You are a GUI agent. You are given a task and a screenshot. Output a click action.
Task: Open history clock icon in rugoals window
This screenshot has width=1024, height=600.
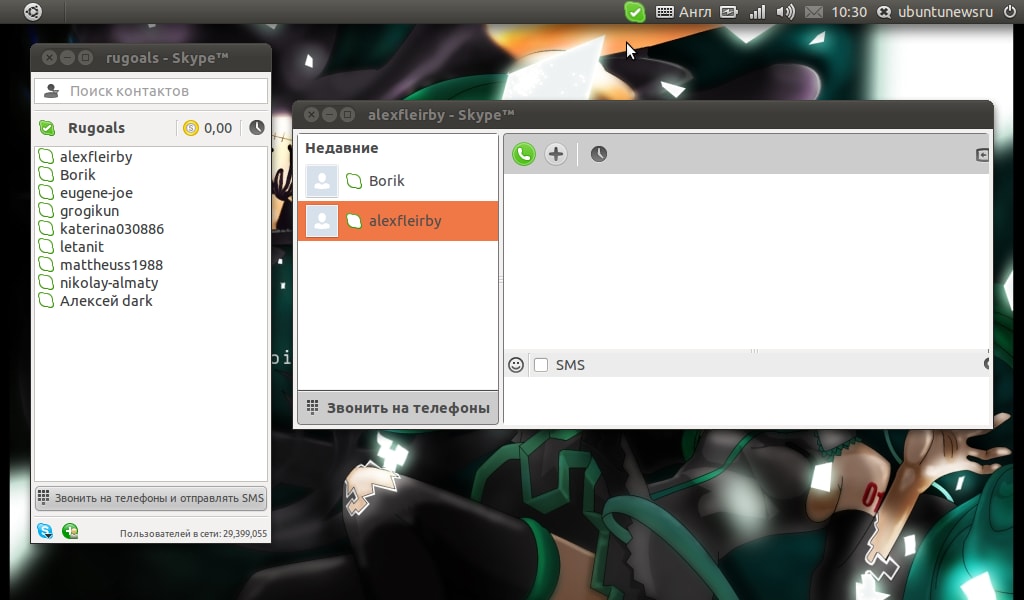tap(257, 127)
